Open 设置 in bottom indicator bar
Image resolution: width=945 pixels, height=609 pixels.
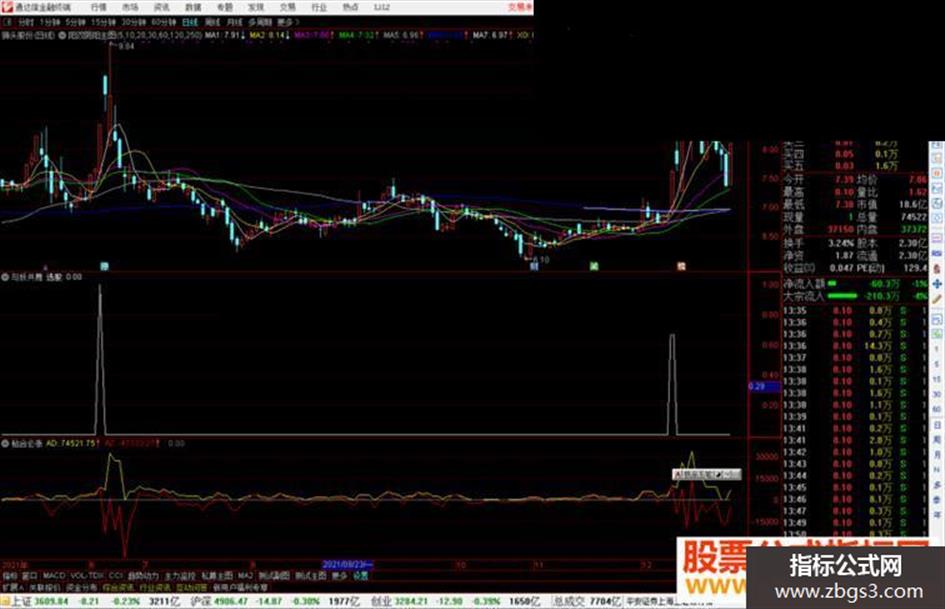point(360,576)
